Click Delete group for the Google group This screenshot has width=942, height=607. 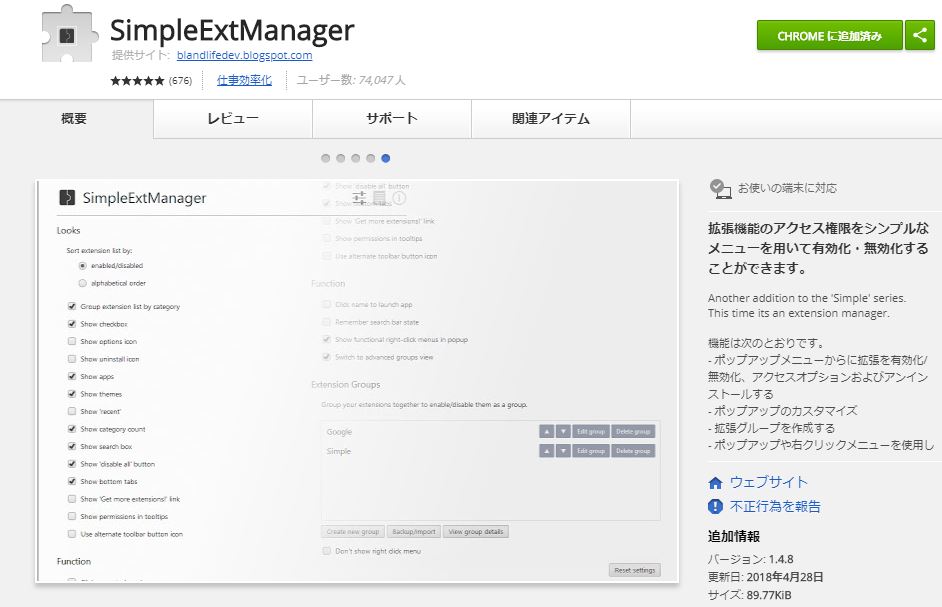(633, 432)
